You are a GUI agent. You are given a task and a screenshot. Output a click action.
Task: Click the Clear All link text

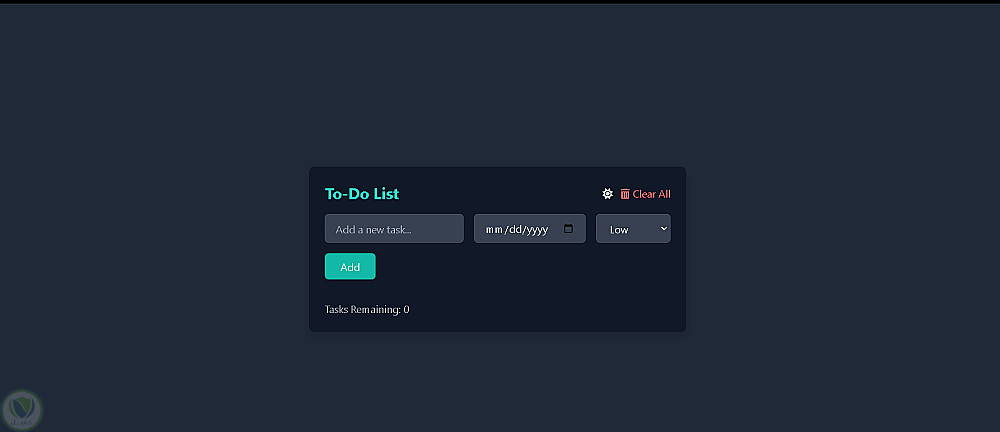point(651,194)
